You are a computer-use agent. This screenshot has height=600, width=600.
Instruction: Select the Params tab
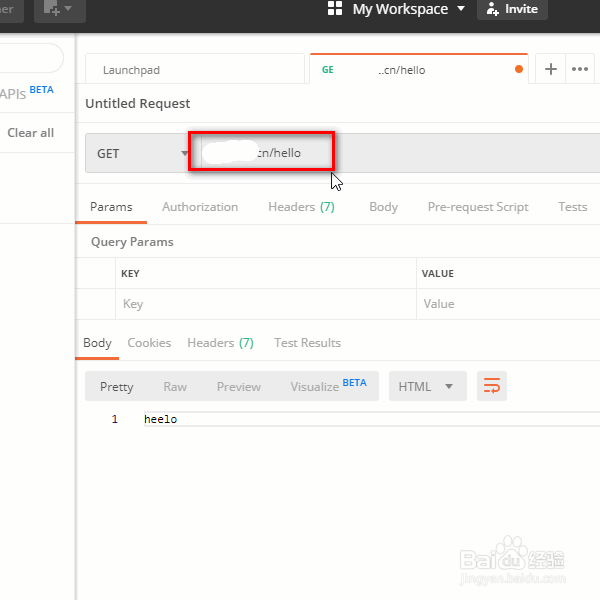111,207
